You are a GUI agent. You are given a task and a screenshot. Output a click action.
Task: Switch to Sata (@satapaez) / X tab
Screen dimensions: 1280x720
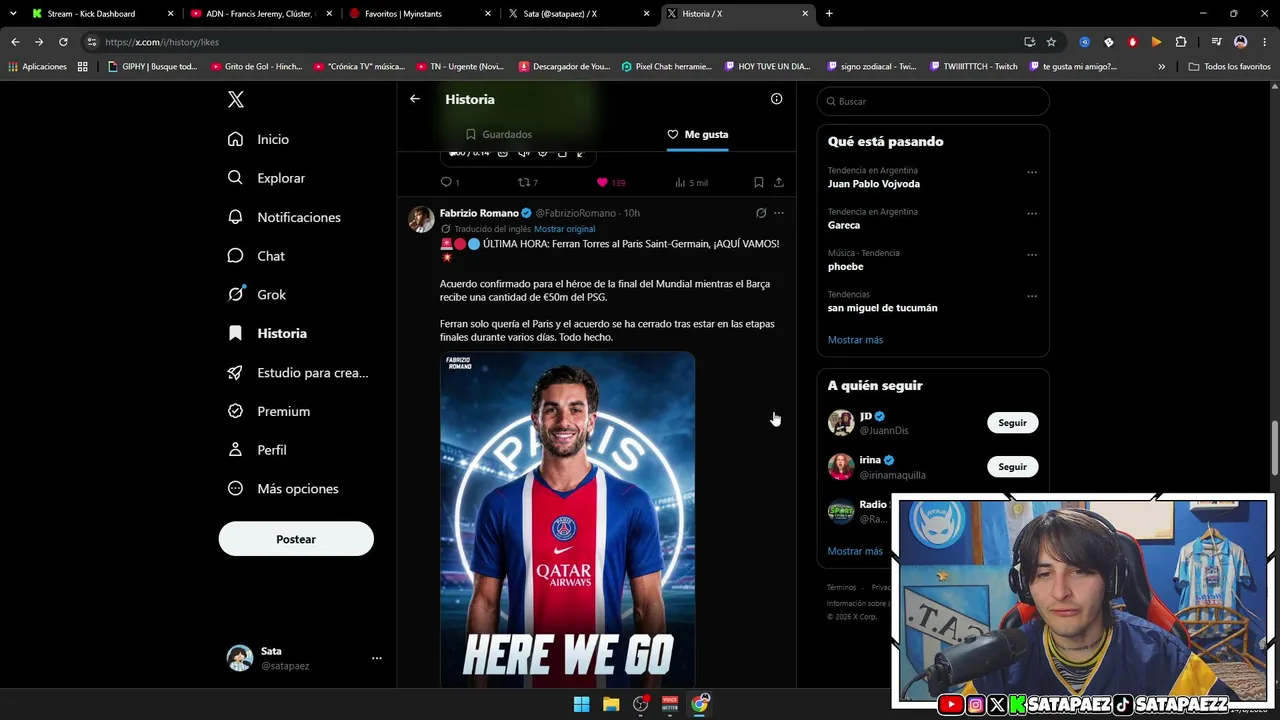tap(578, 14)
